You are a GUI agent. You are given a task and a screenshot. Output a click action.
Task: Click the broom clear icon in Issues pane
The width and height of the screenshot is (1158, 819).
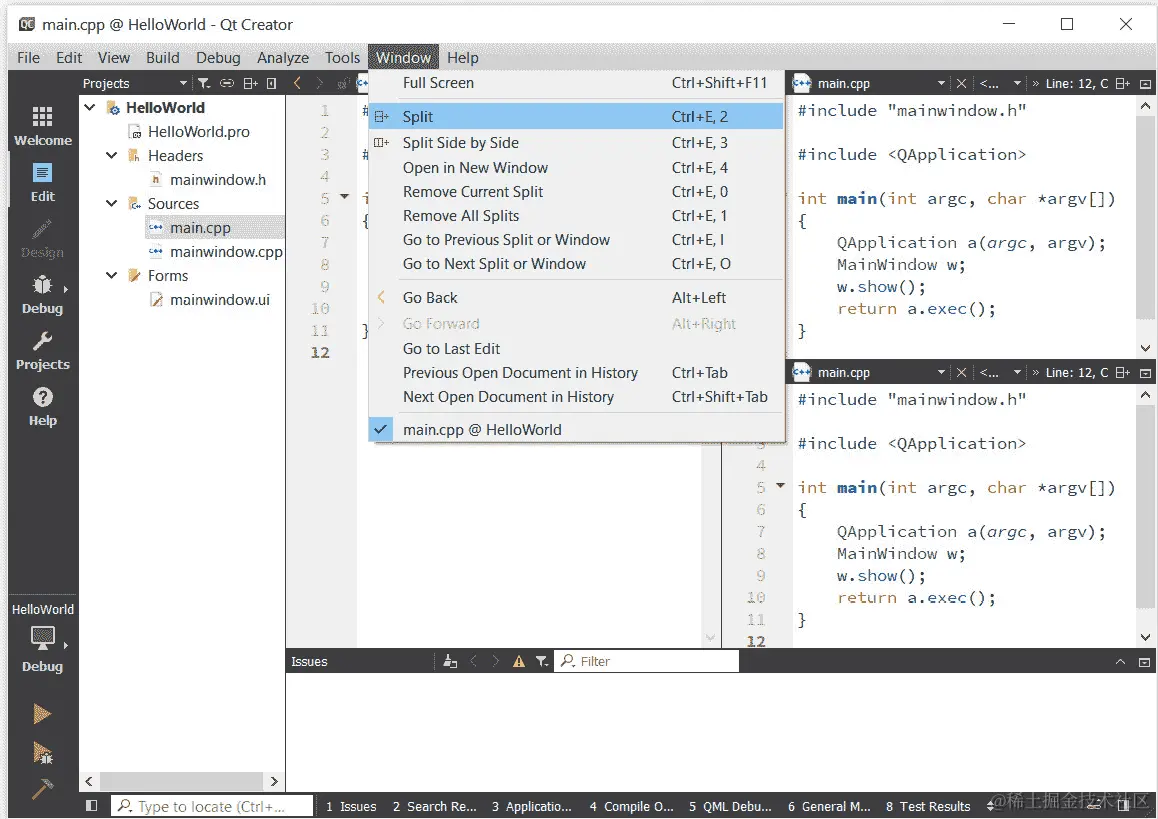click(x=450, y=662)
